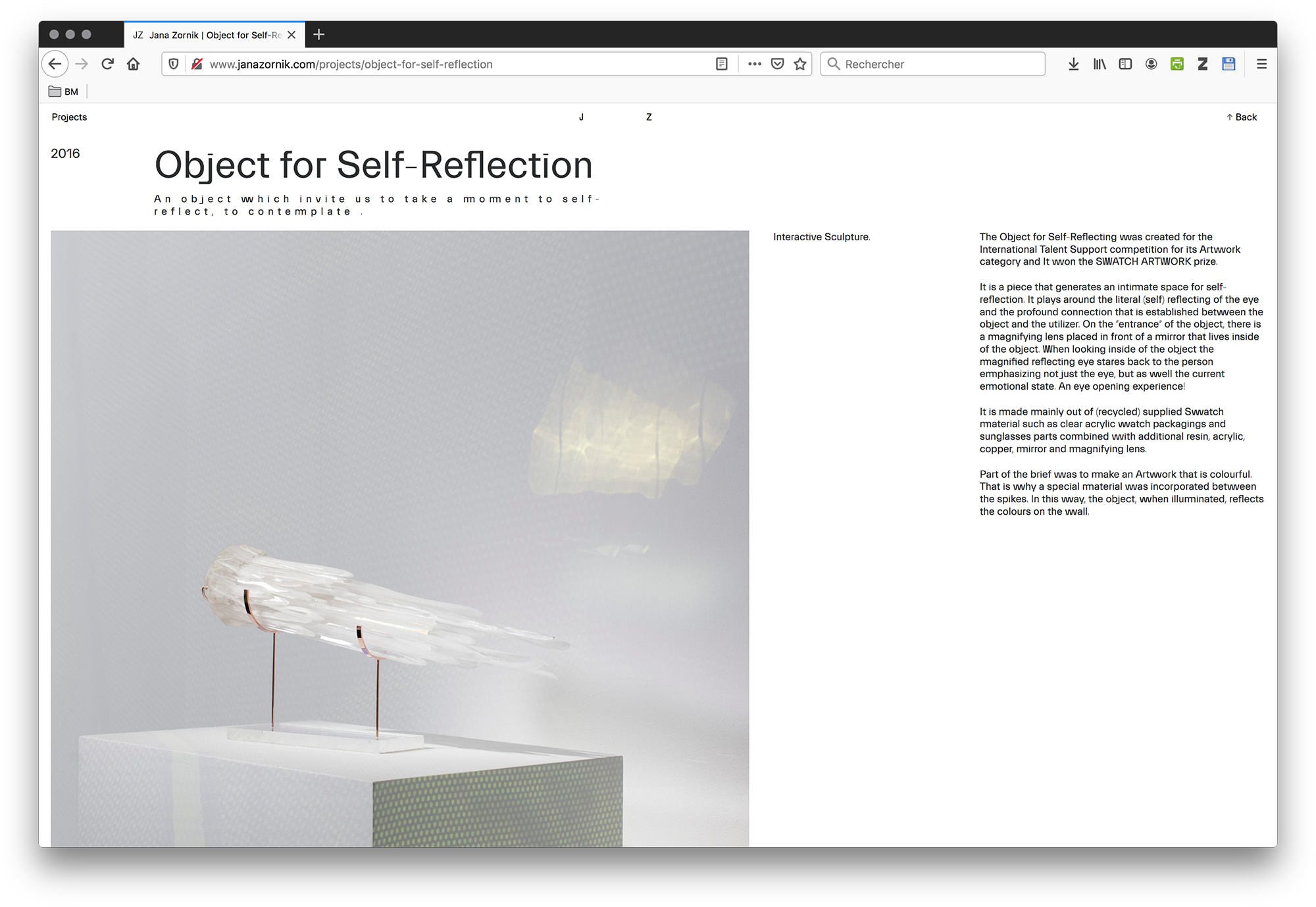Open page actions three-dot menu
This screenshot has height=907, width=1316.
coord(755,64)
